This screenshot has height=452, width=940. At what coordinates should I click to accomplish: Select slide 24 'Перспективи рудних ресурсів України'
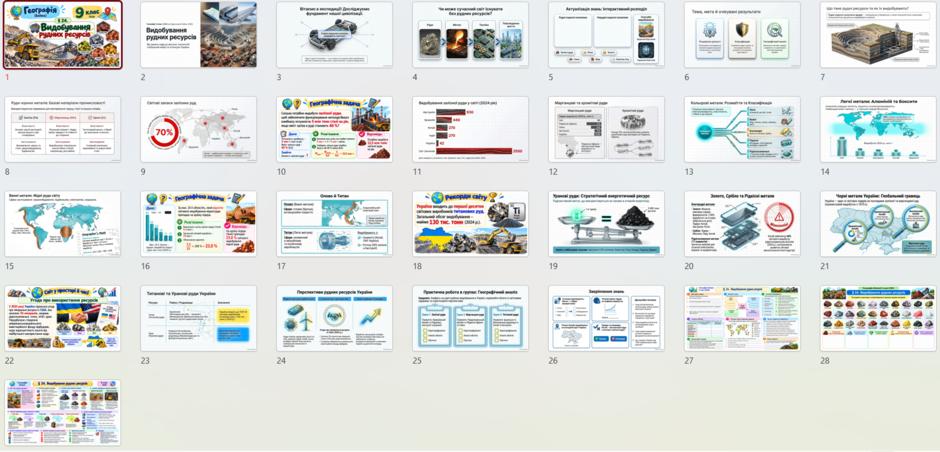point(335,318)
